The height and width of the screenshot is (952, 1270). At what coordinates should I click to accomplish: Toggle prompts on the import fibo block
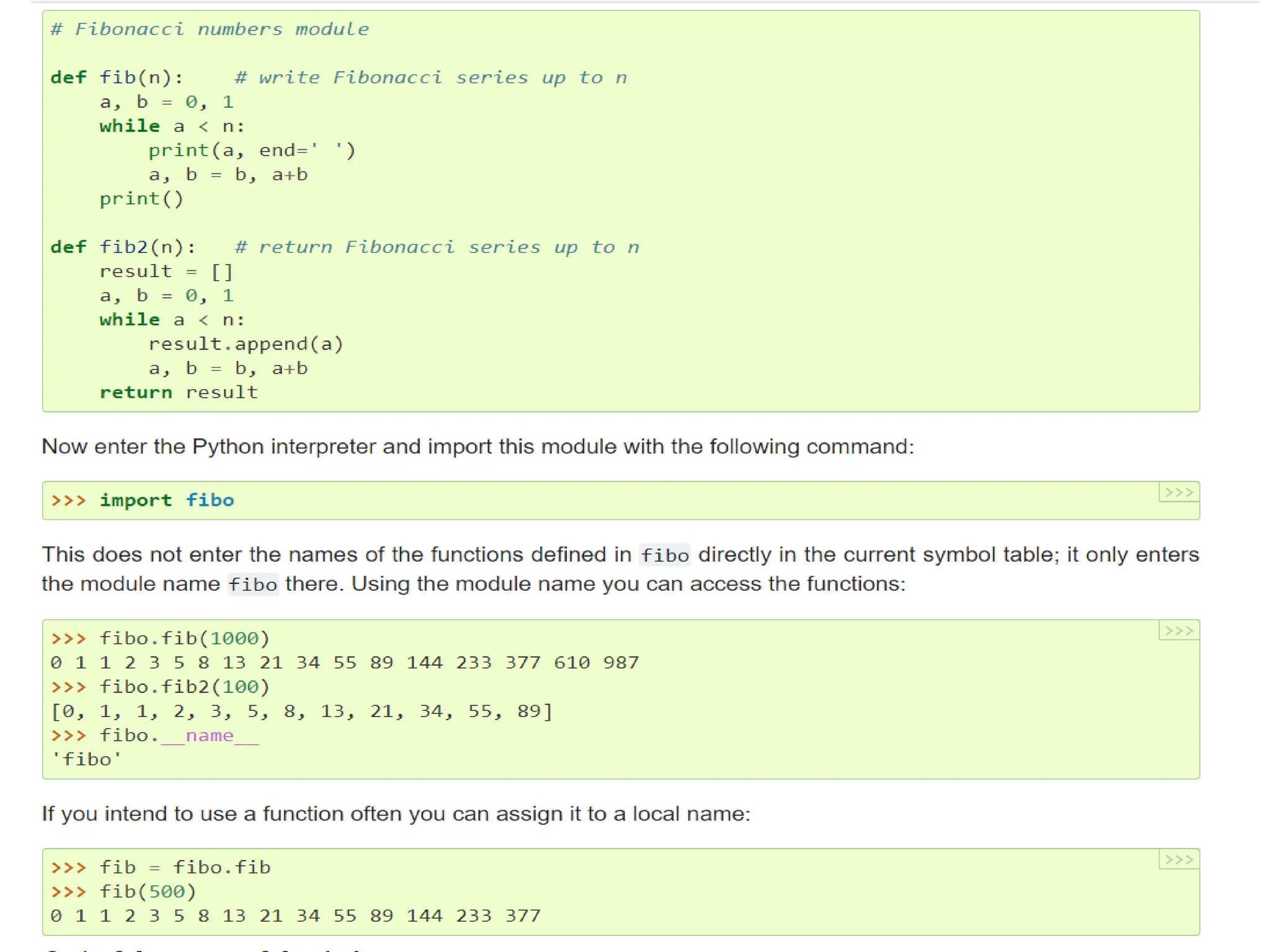tap(1178, 493)
